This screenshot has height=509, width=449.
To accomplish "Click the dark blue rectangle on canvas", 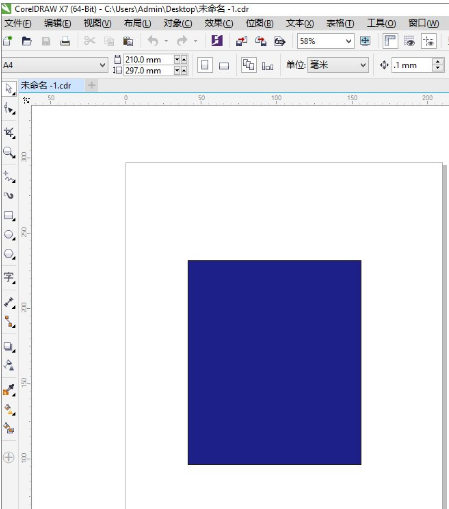I will (x=274, y=362).
